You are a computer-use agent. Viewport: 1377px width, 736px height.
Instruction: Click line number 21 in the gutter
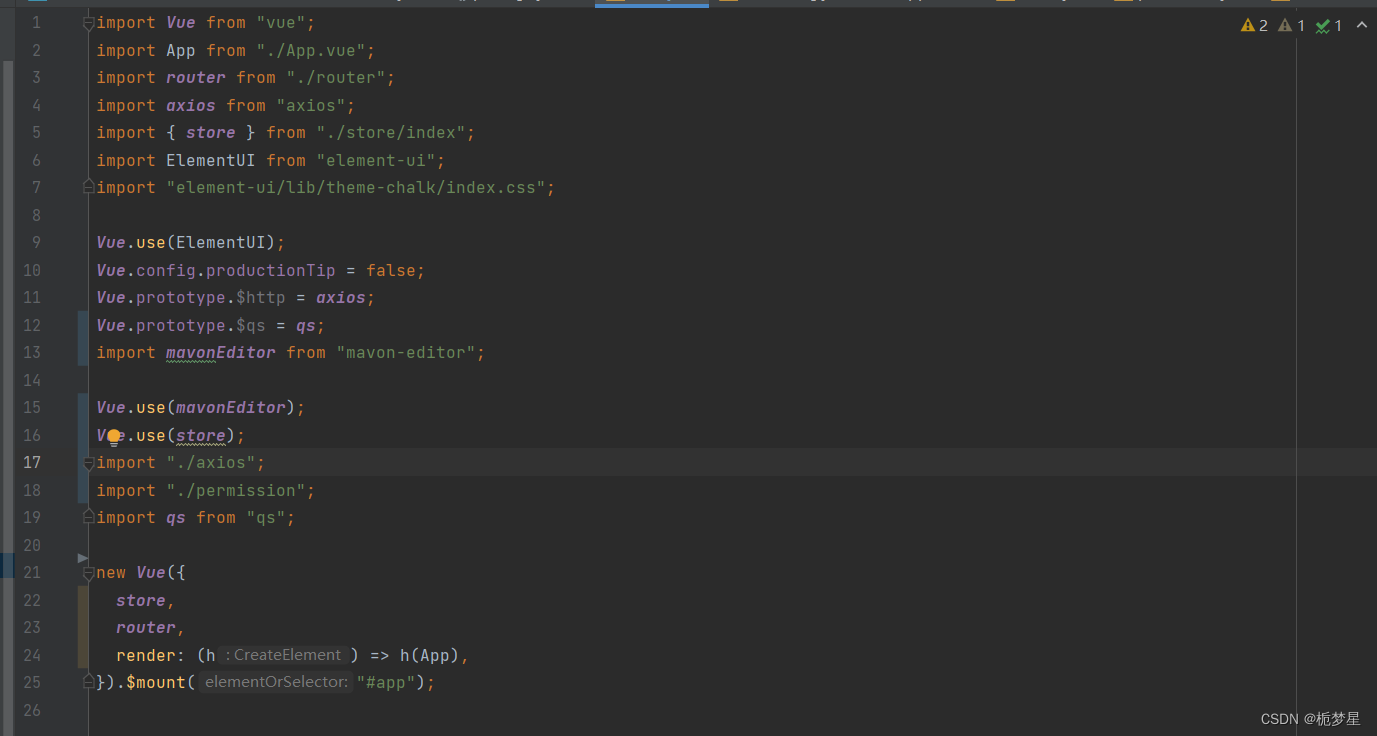click(32, 573)
